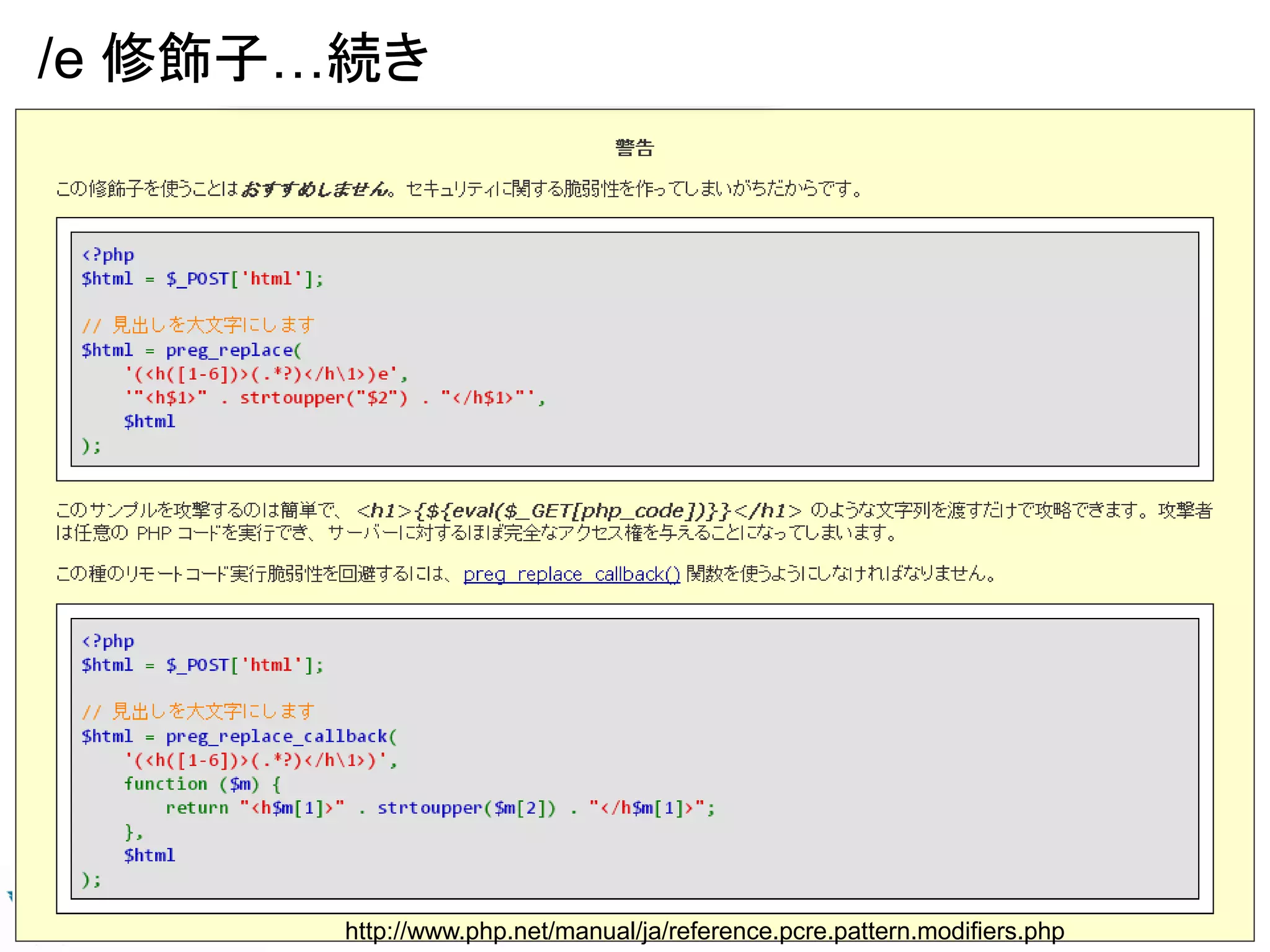The height and width of the screenshot is (952, 1270).
Task: Click the italic eval($_GET[php_code]) example string
Action: pos(579,511)
